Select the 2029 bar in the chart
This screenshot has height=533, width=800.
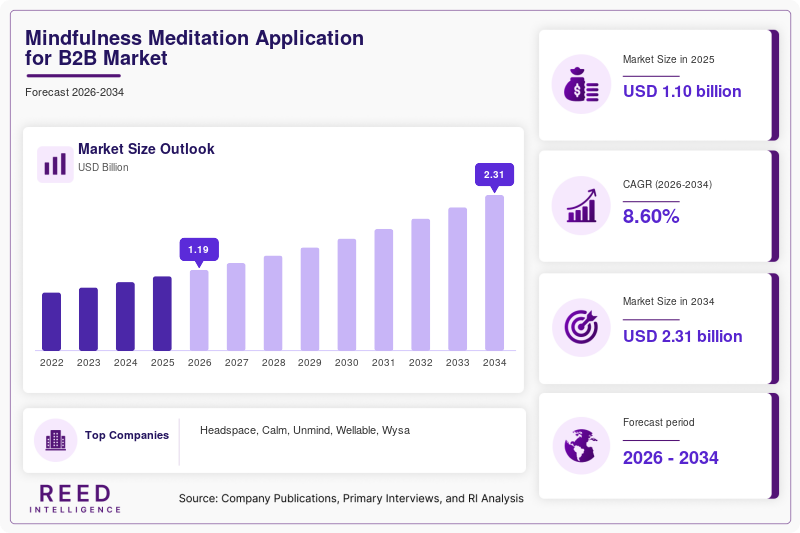310,299
